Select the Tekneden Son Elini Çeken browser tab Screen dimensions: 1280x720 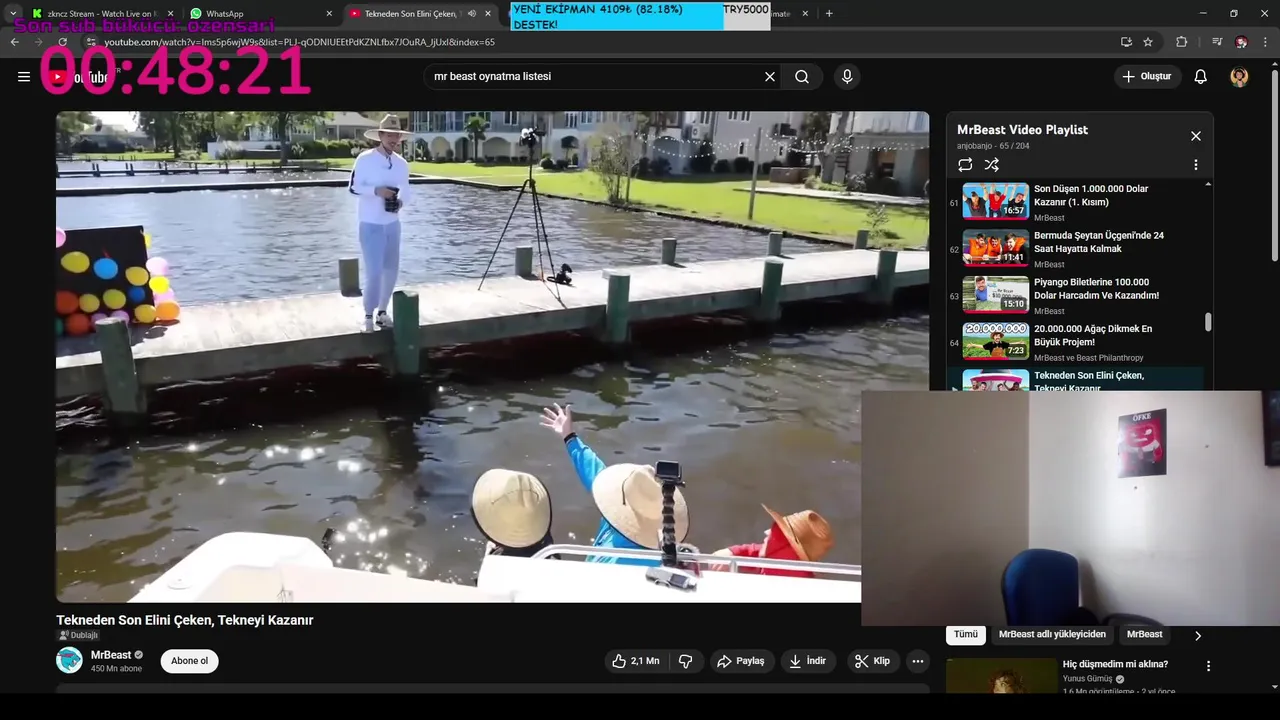tap(410, 14)
